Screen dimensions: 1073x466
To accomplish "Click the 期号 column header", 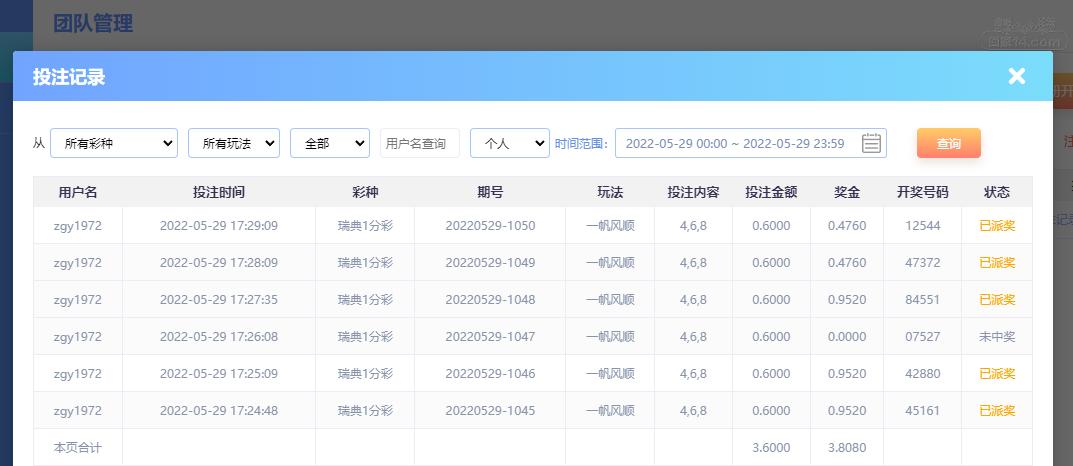I will (490, 192).
